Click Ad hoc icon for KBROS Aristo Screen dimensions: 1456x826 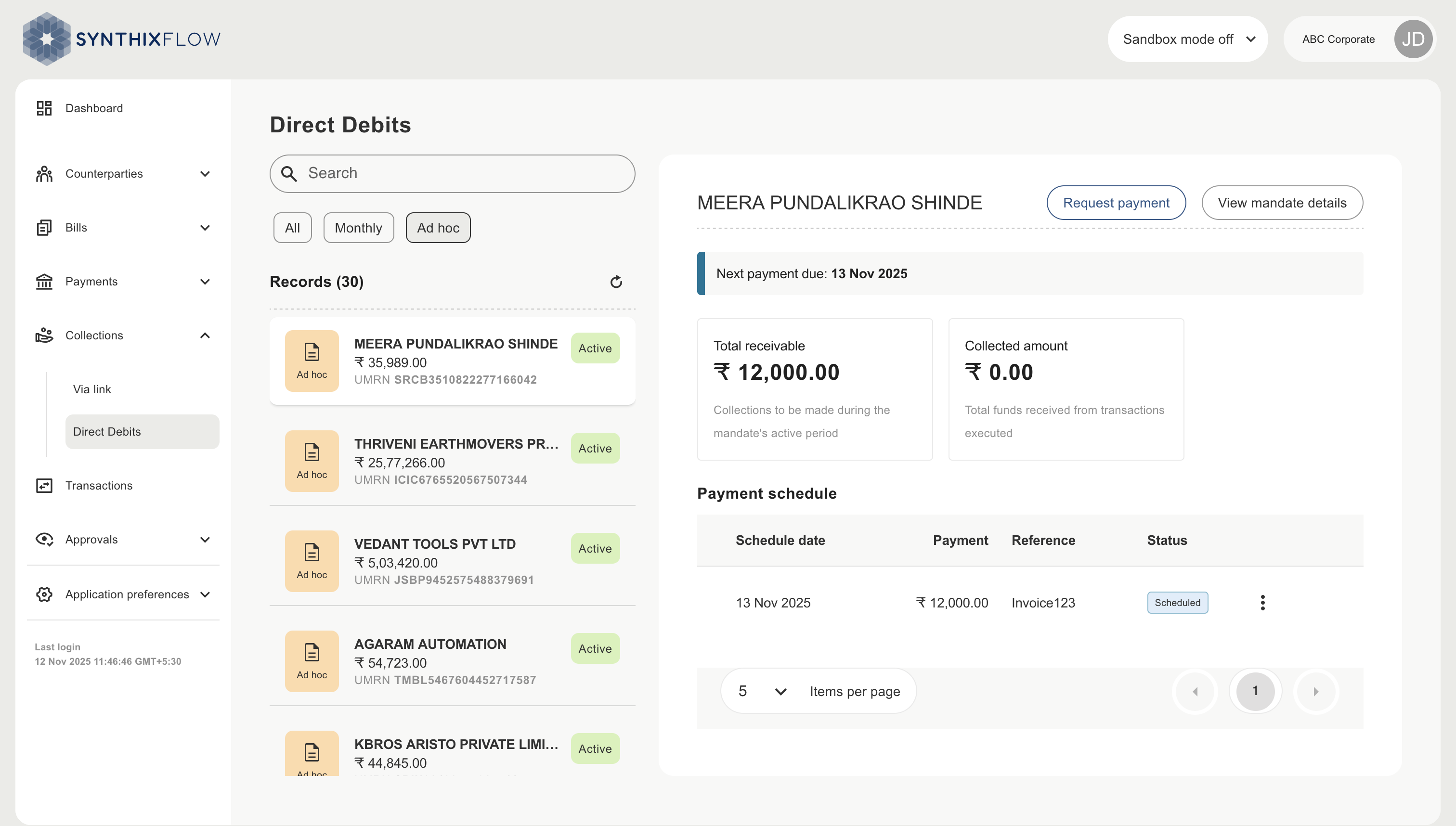pyautogui.click(x=312, y=753)
